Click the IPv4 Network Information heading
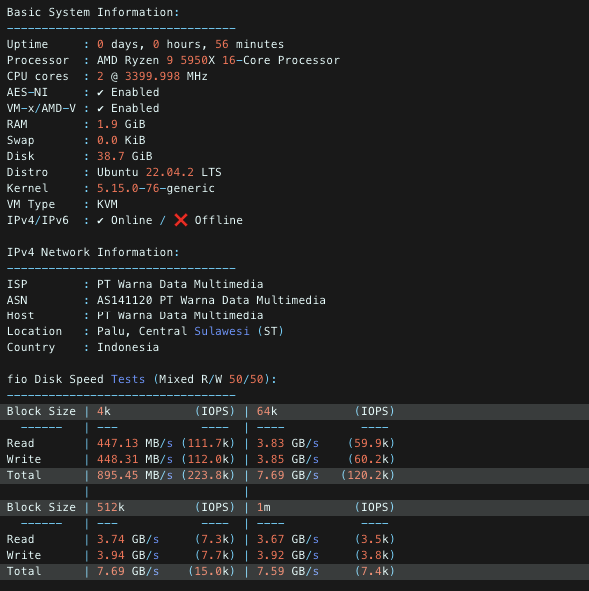This screenshot has height=591, width=589. tap(93, 252)
